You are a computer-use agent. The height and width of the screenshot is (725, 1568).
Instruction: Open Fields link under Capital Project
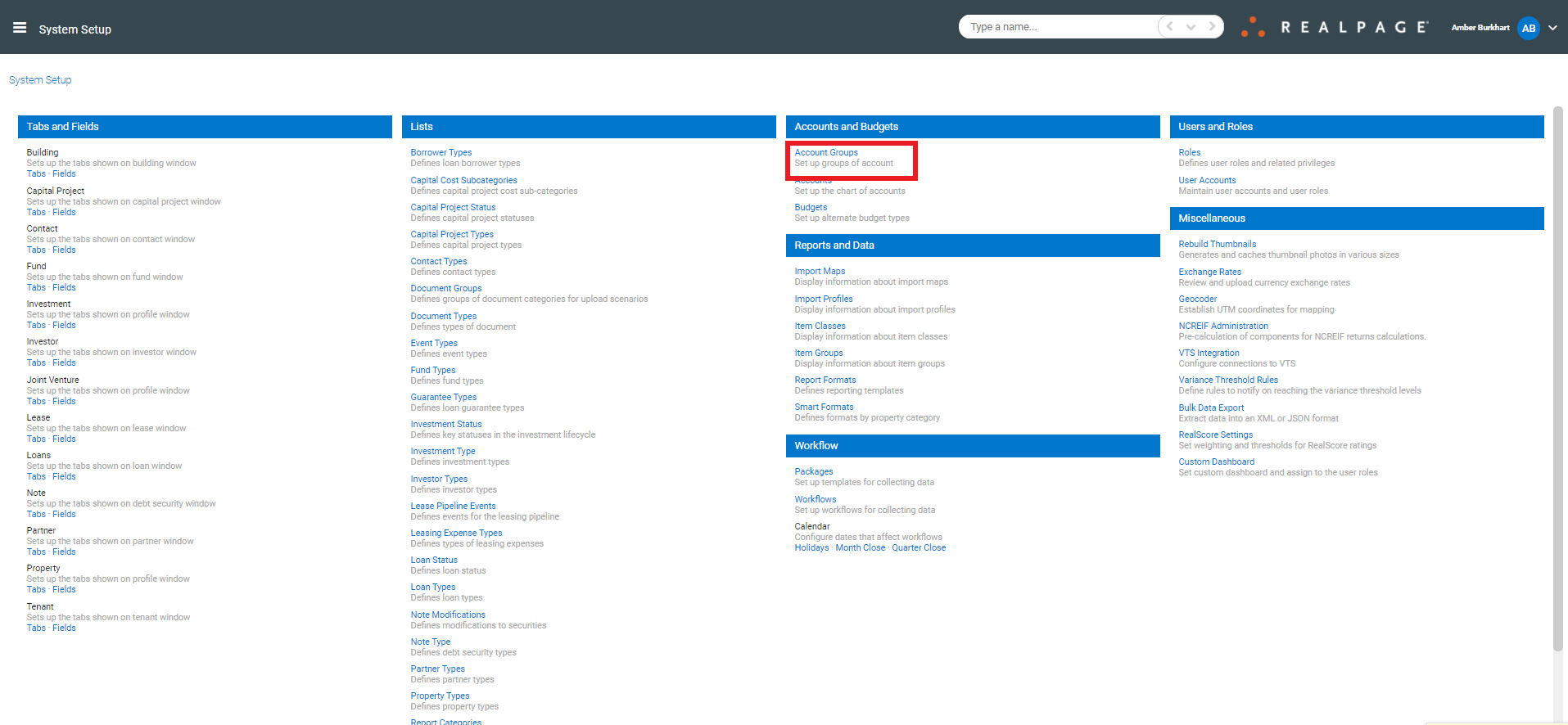click(64, 212)
